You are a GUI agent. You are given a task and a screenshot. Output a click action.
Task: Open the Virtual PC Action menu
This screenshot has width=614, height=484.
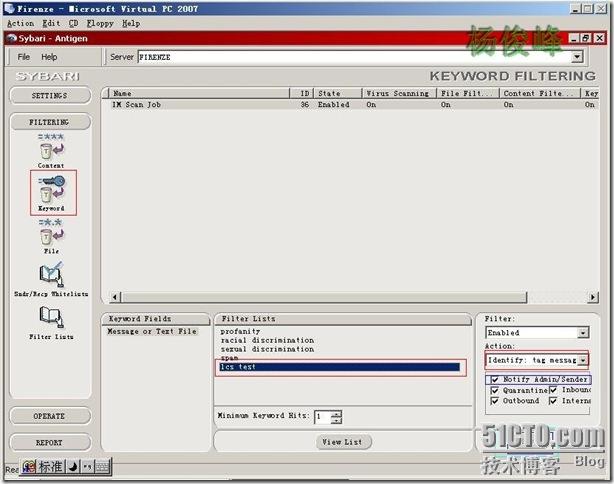click(x=20, y=23)
